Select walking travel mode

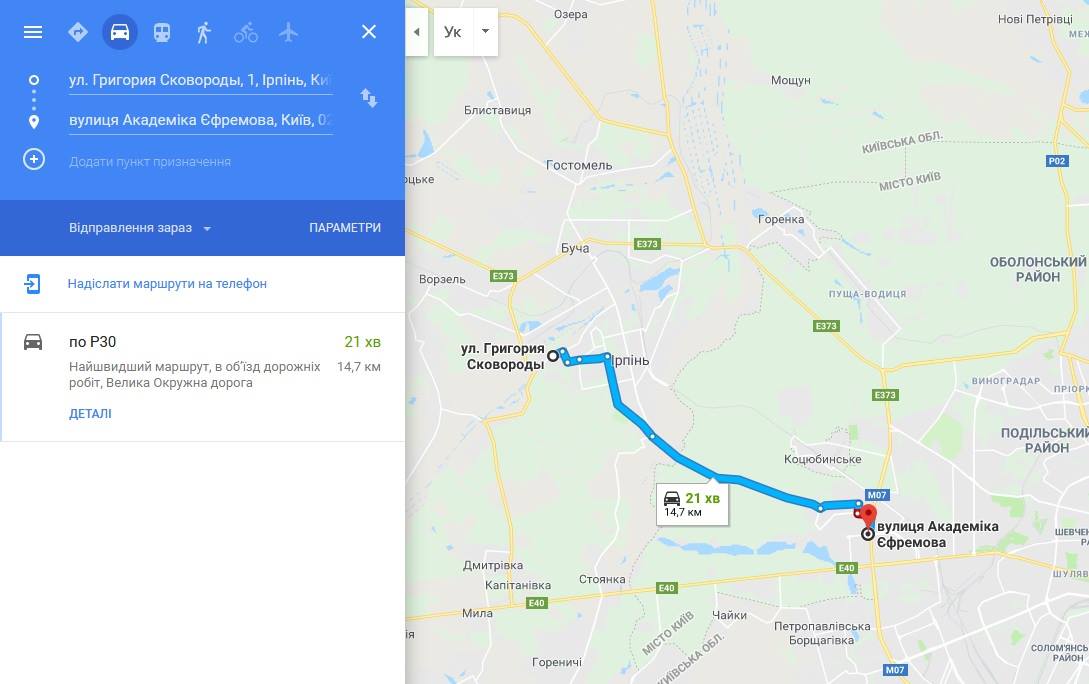point(203,32)
